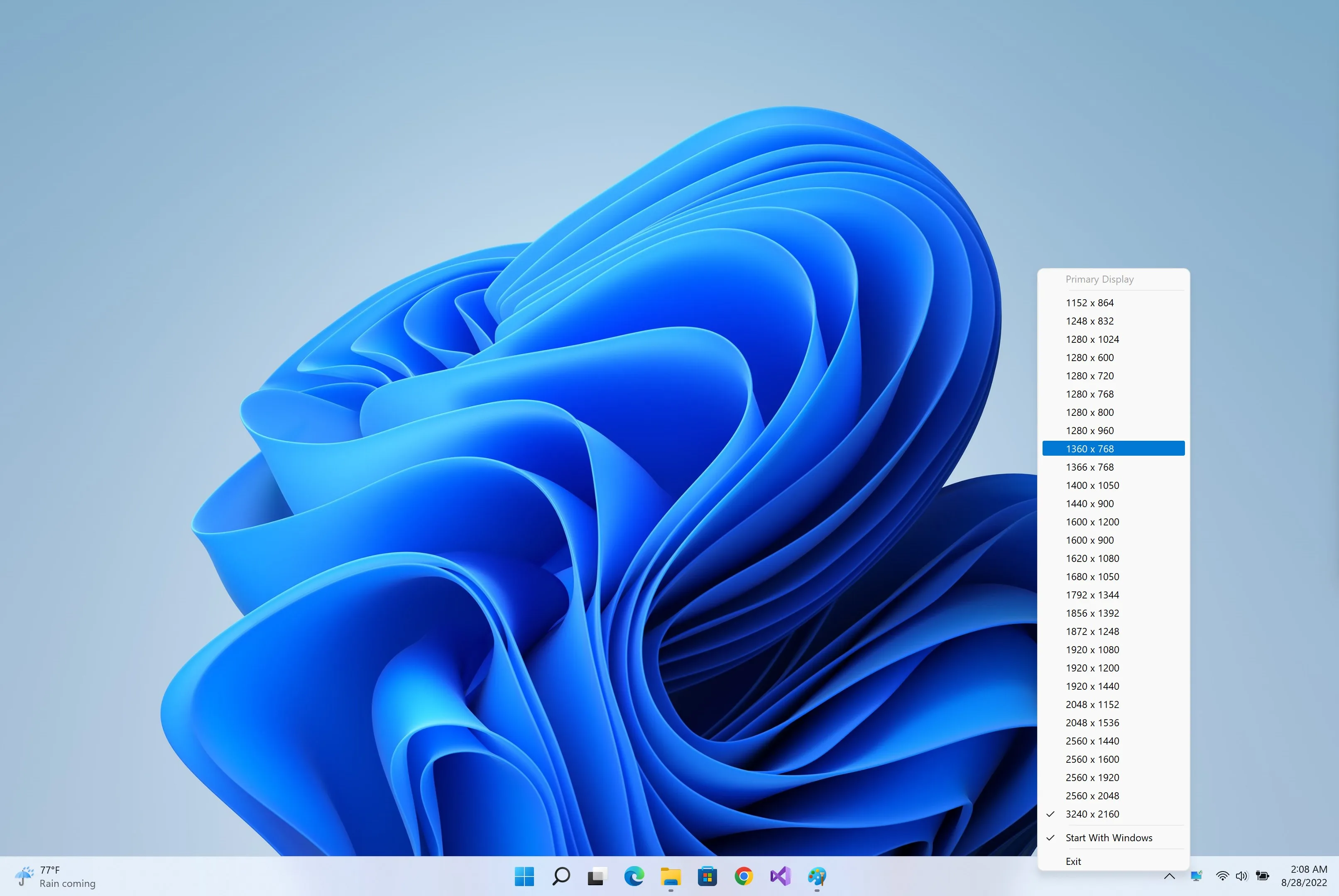Set the resolution to 1920 x 1080
1339x896 pixels.
coord(1114,650)
